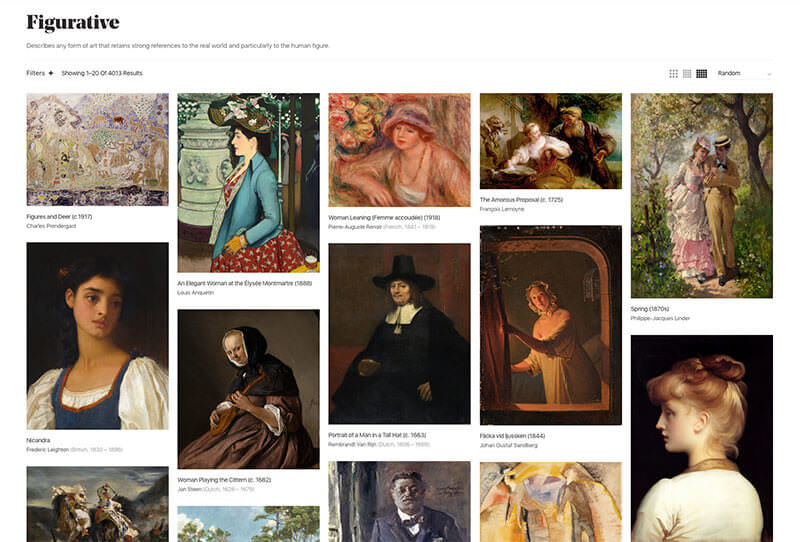Screen dimensions: 800x542
Task: Click 'Showing 1–20 Of 4013 Results' text
Action: [x=102, y=73]
